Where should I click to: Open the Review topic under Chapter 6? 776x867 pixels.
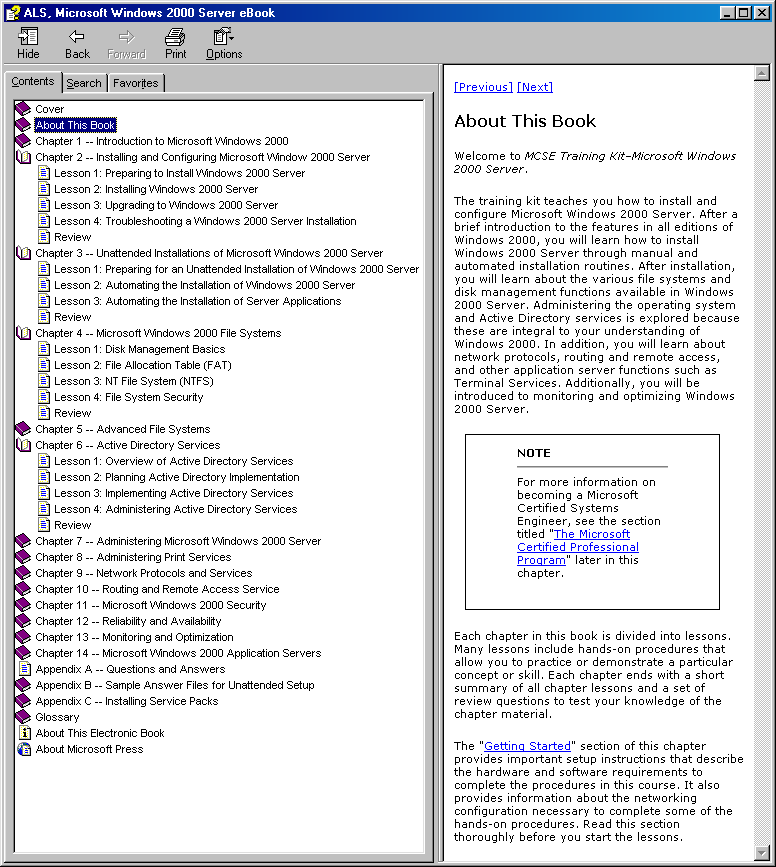(x=72, y=525)
